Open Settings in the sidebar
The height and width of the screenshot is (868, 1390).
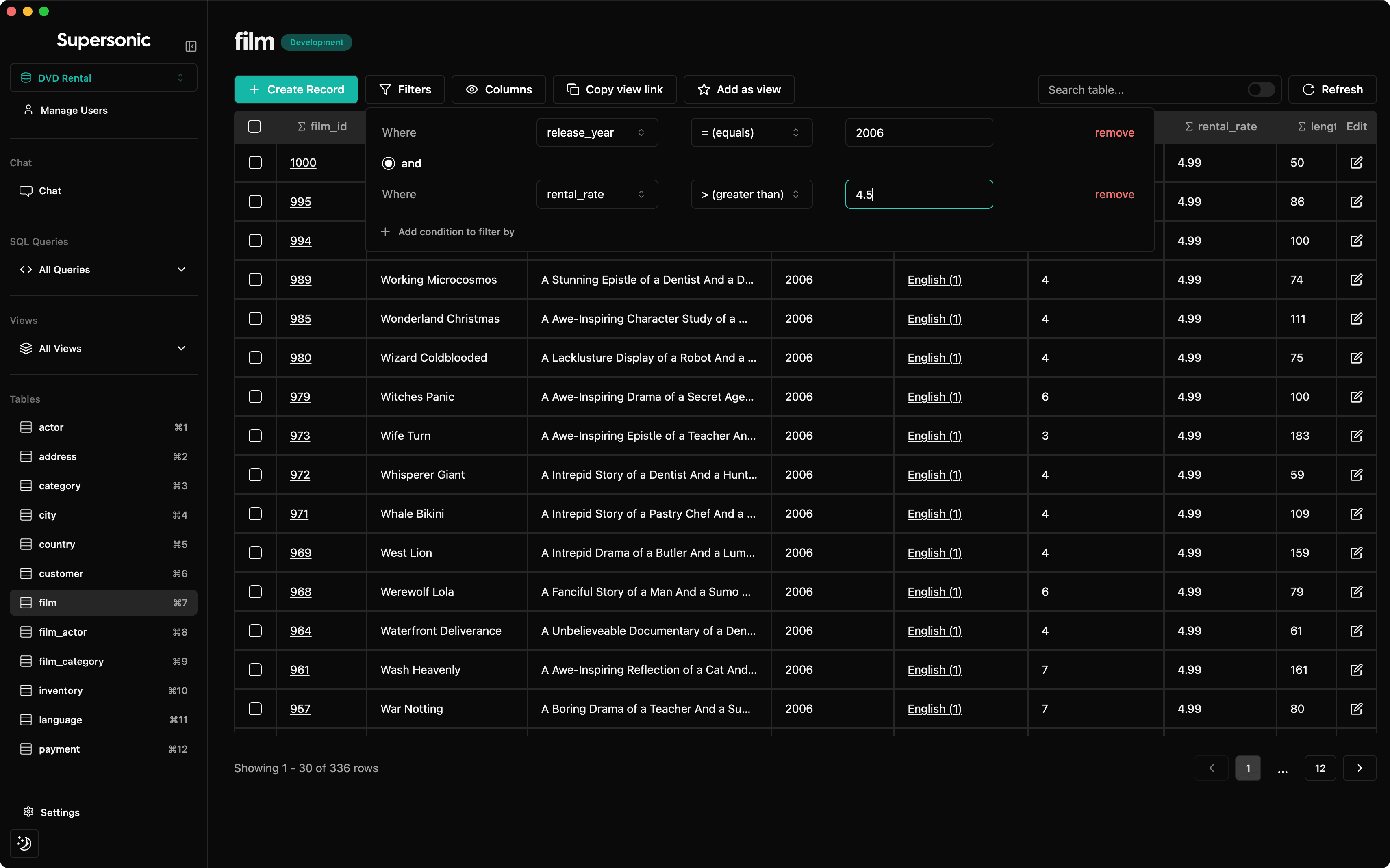pyautogui.click(x=51, y=812)
